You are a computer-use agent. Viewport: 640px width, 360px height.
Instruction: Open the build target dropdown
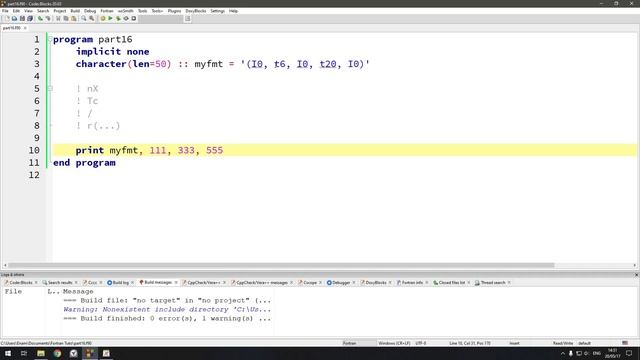tap(161, 19)
